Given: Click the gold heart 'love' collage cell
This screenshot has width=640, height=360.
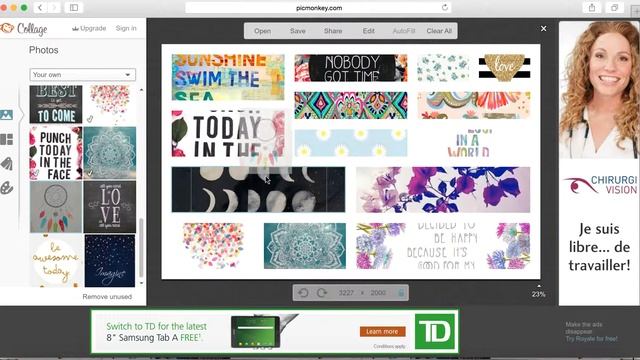Looking at the screenshot, I should [x=504, y=68].
